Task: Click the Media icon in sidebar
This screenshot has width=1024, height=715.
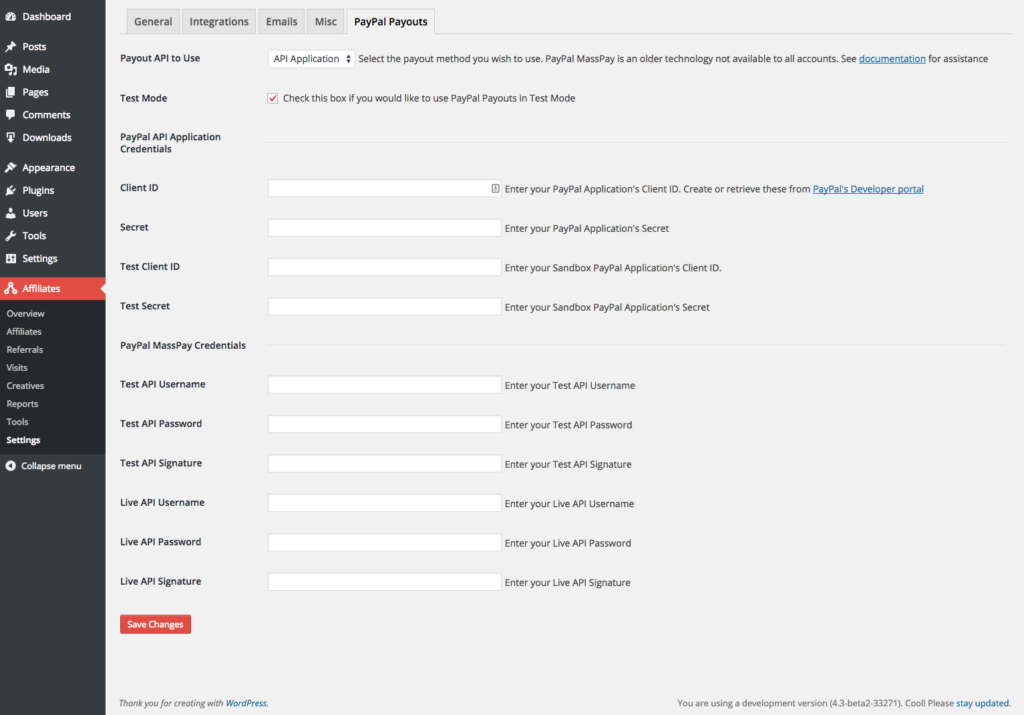Action: 10,69
